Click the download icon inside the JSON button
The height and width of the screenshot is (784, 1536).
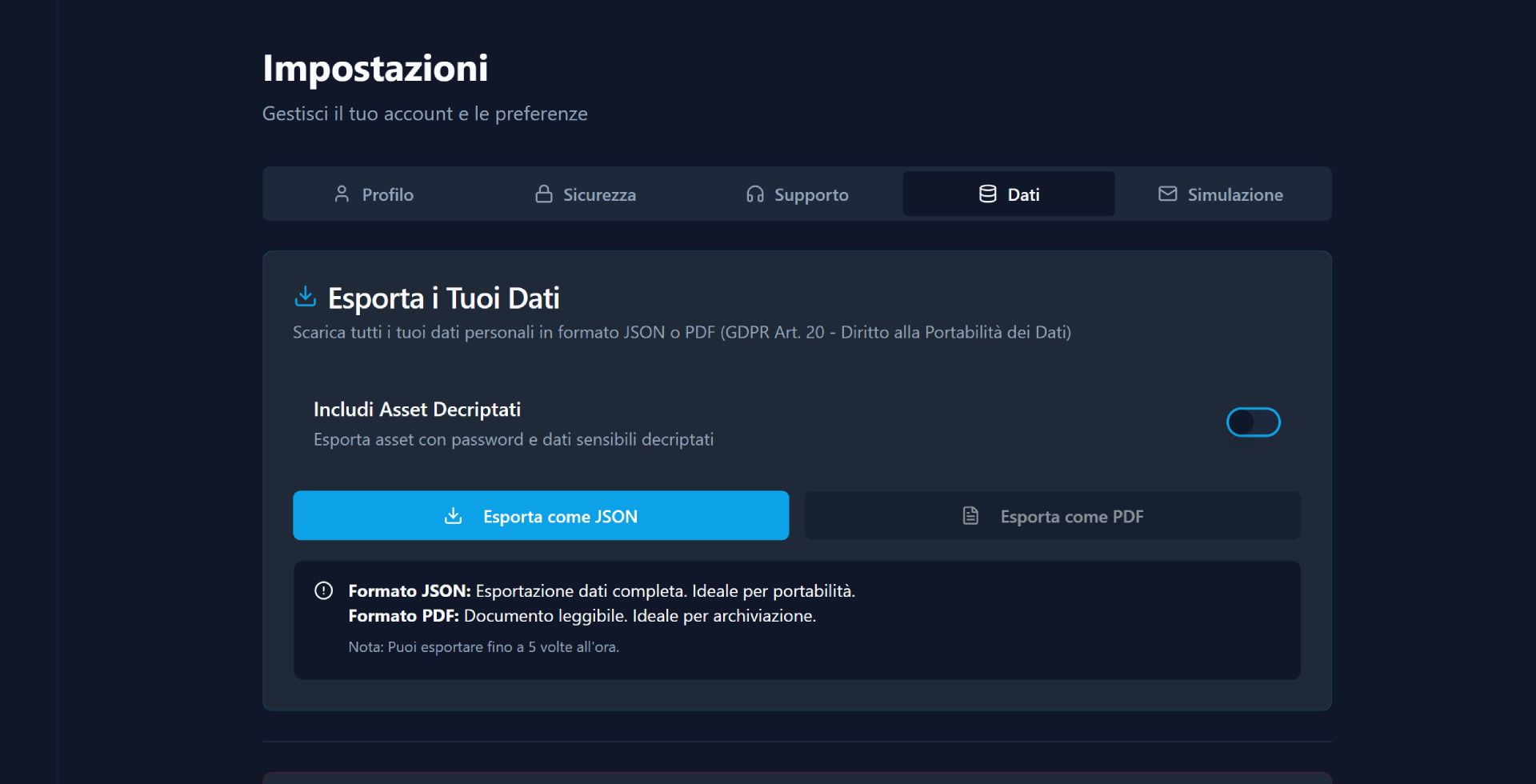pyautogui.click(x=454, y=516)
